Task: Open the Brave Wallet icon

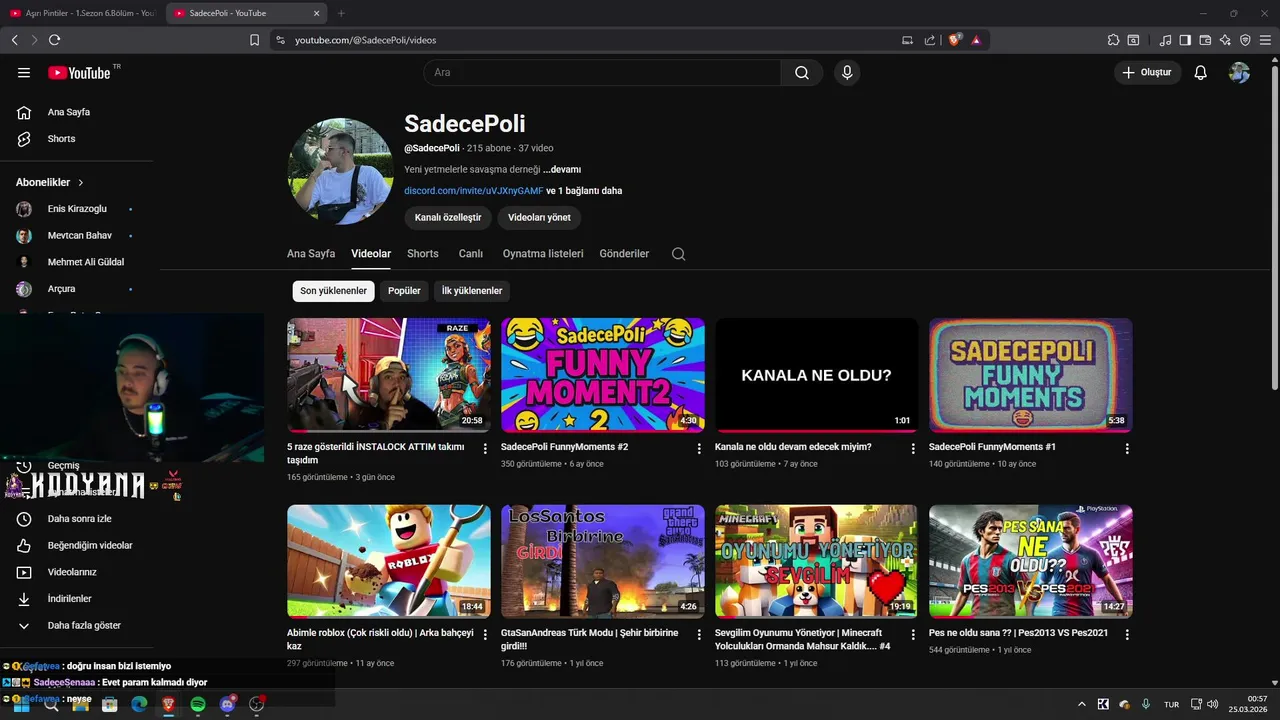Action: 1205,40
